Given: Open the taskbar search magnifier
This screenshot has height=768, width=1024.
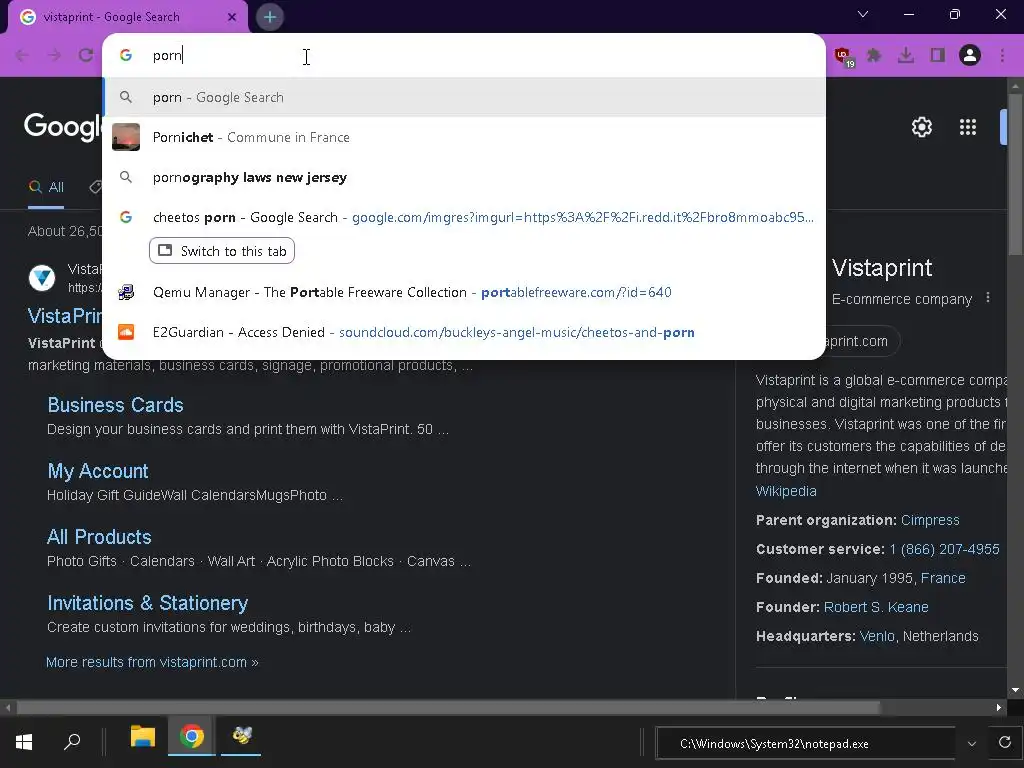Looking at the screenshot, I should (x=72, y=741).
